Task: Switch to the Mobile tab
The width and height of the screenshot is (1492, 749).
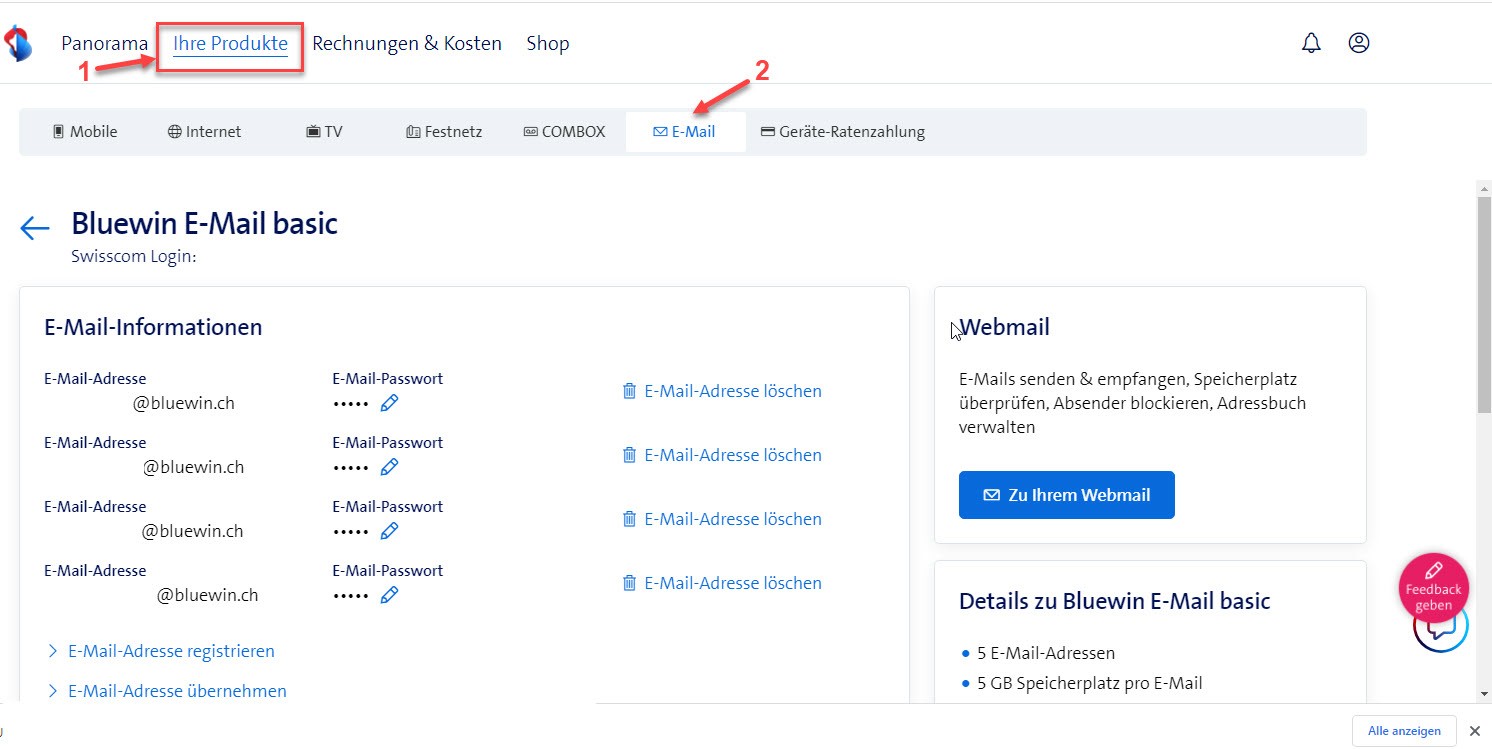Action: [x=85, y=132]
